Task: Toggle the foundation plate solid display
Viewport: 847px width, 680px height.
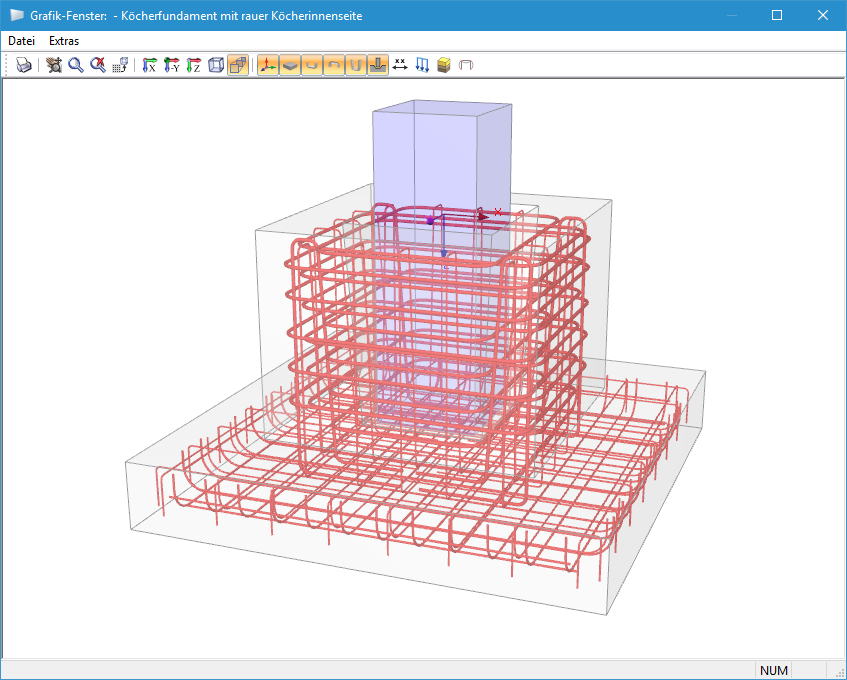Action: point(290,65)
